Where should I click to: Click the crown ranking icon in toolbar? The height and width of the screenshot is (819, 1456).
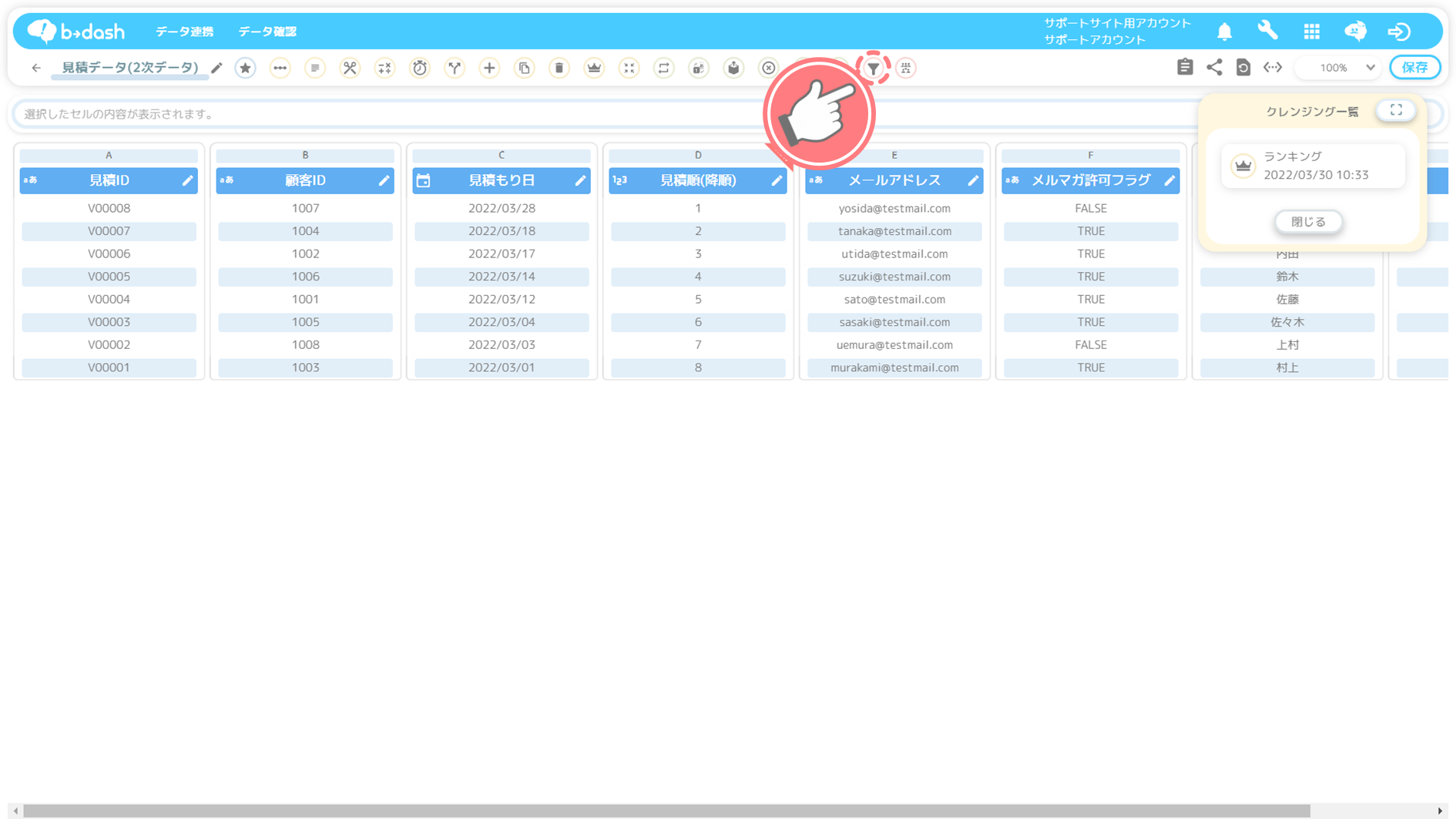[594, 69]
